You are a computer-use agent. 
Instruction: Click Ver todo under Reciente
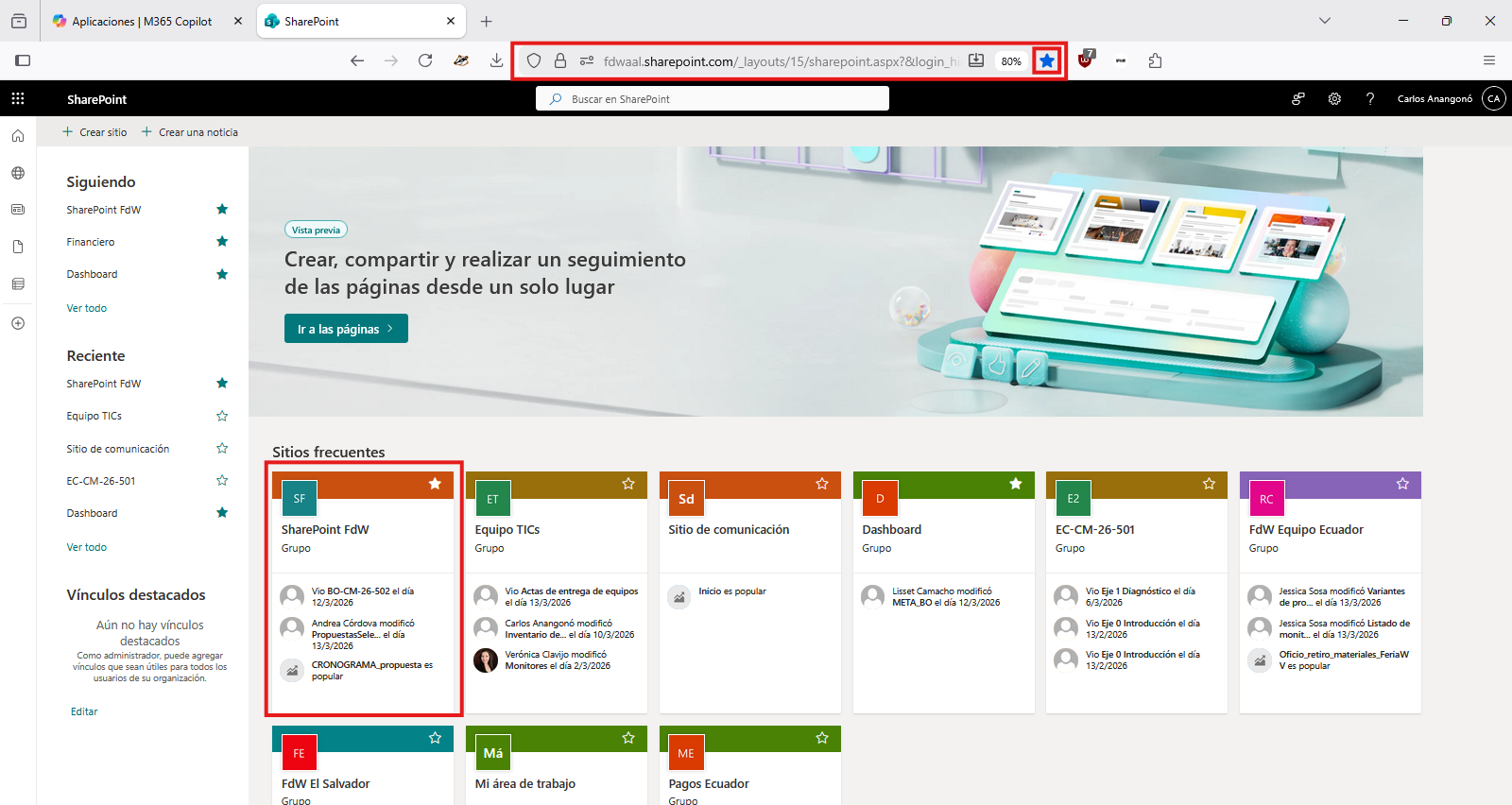tap(87, 547)
